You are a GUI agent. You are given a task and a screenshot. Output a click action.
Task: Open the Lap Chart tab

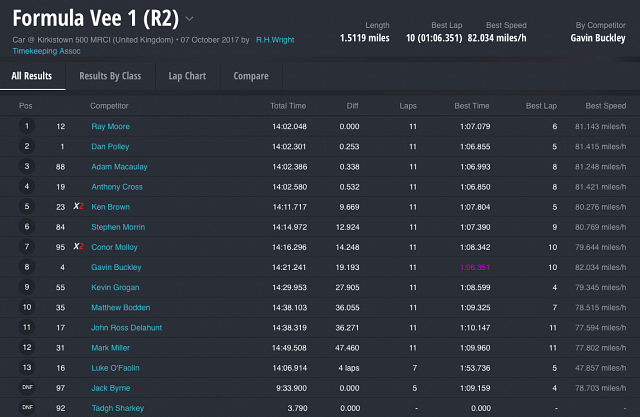point(187,76)
